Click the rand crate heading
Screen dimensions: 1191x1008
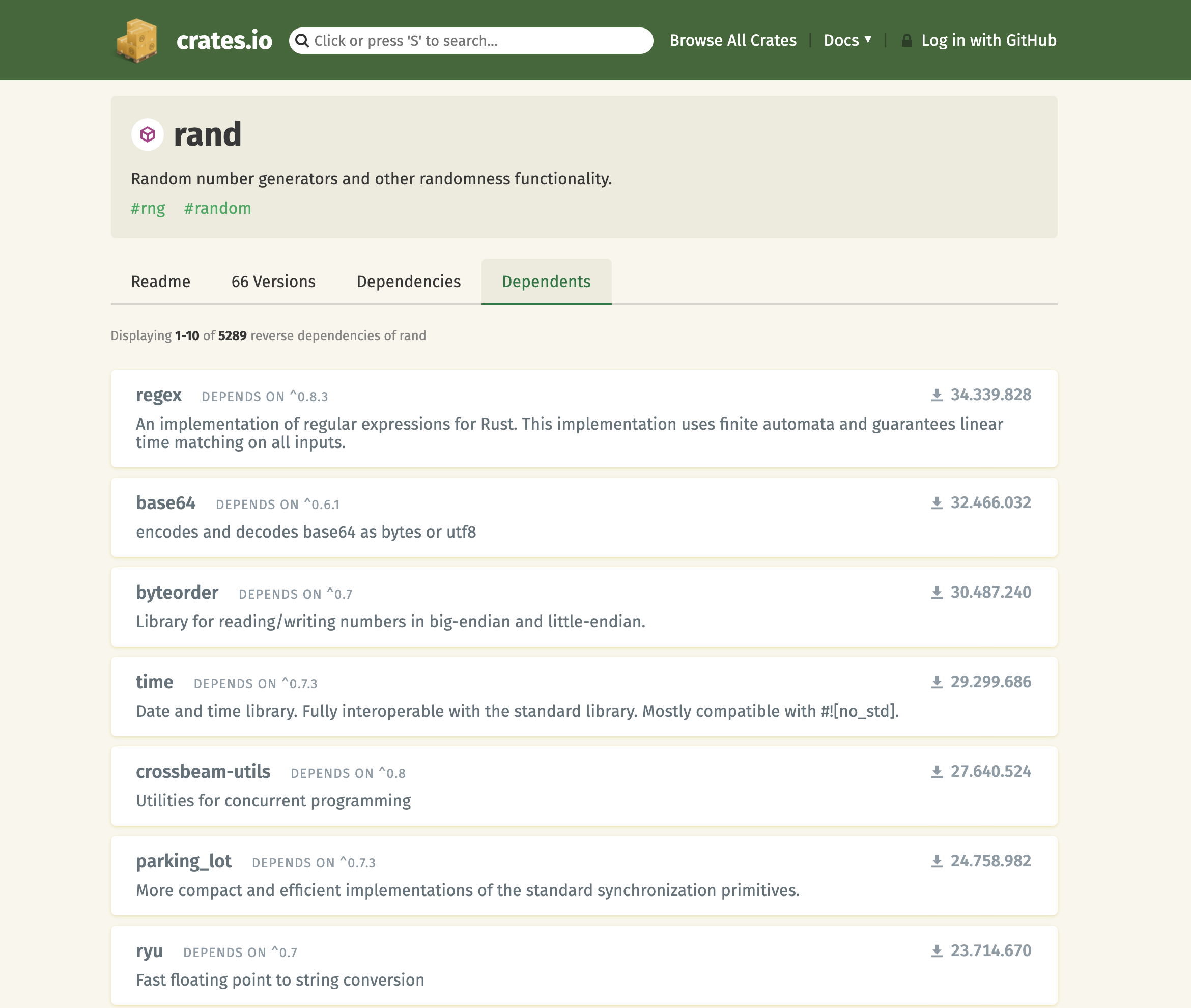pyautogui.click(x=207, y=135)
